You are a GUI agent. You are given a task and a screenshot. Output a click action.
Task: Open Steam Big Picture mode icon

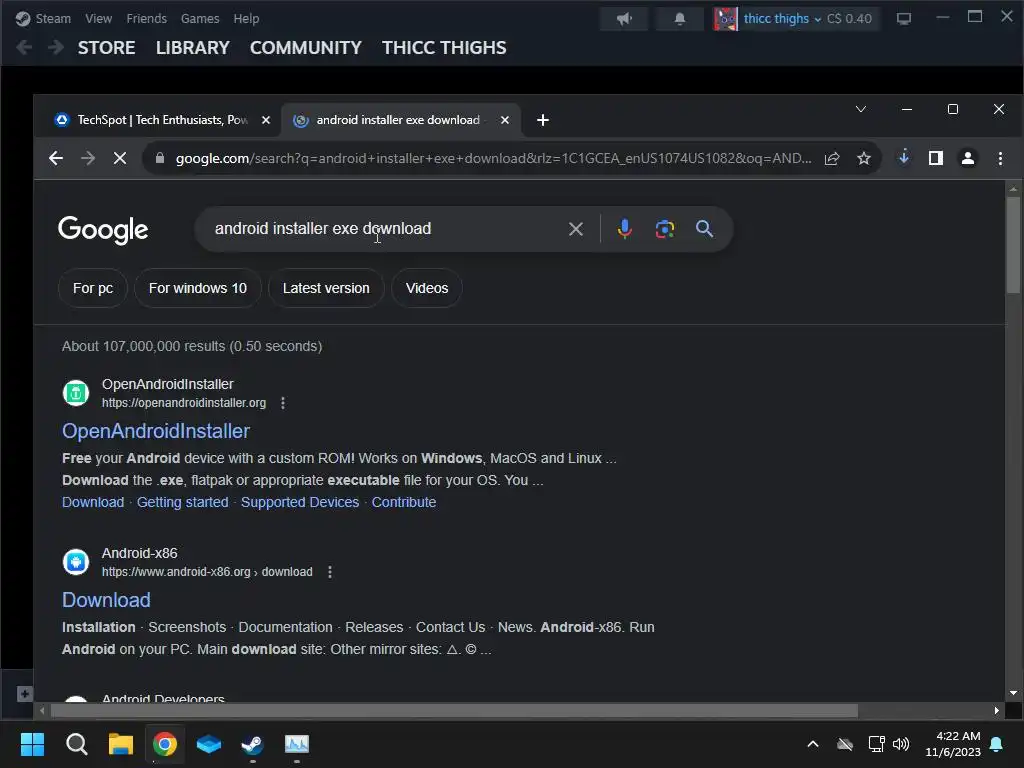click(904, 19)
